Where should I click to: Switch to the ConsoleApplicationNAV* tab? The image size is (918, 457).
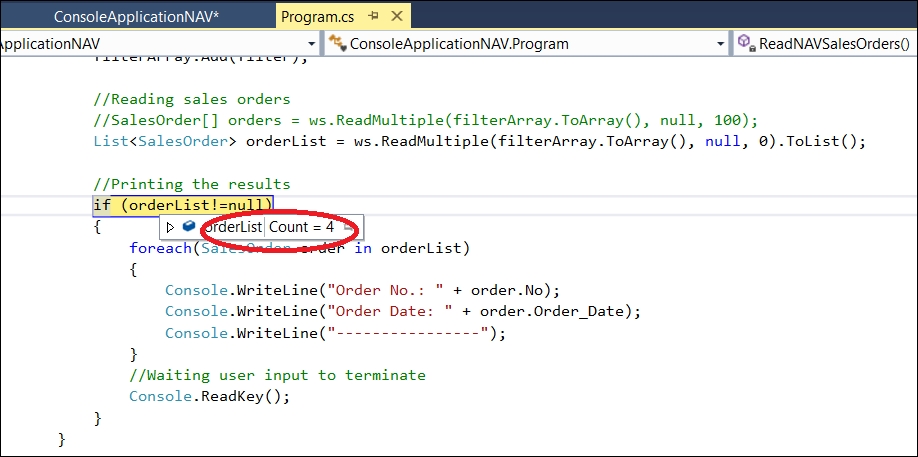(x=136, y=16)
